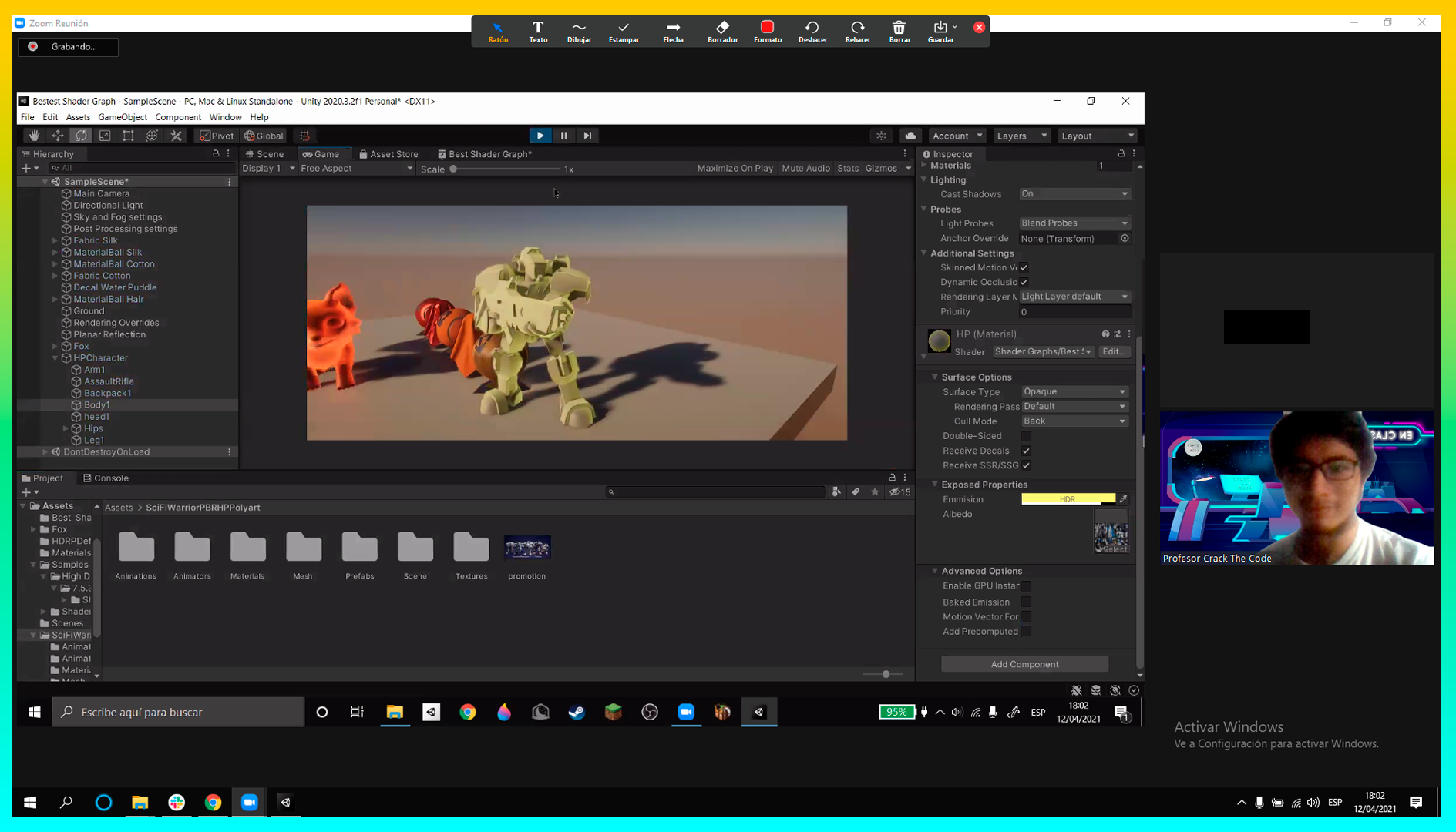Select the Rotate tool icon
Image resolution: width=1456 pixels, height=832 pixels.
click(x=81, y=136)
